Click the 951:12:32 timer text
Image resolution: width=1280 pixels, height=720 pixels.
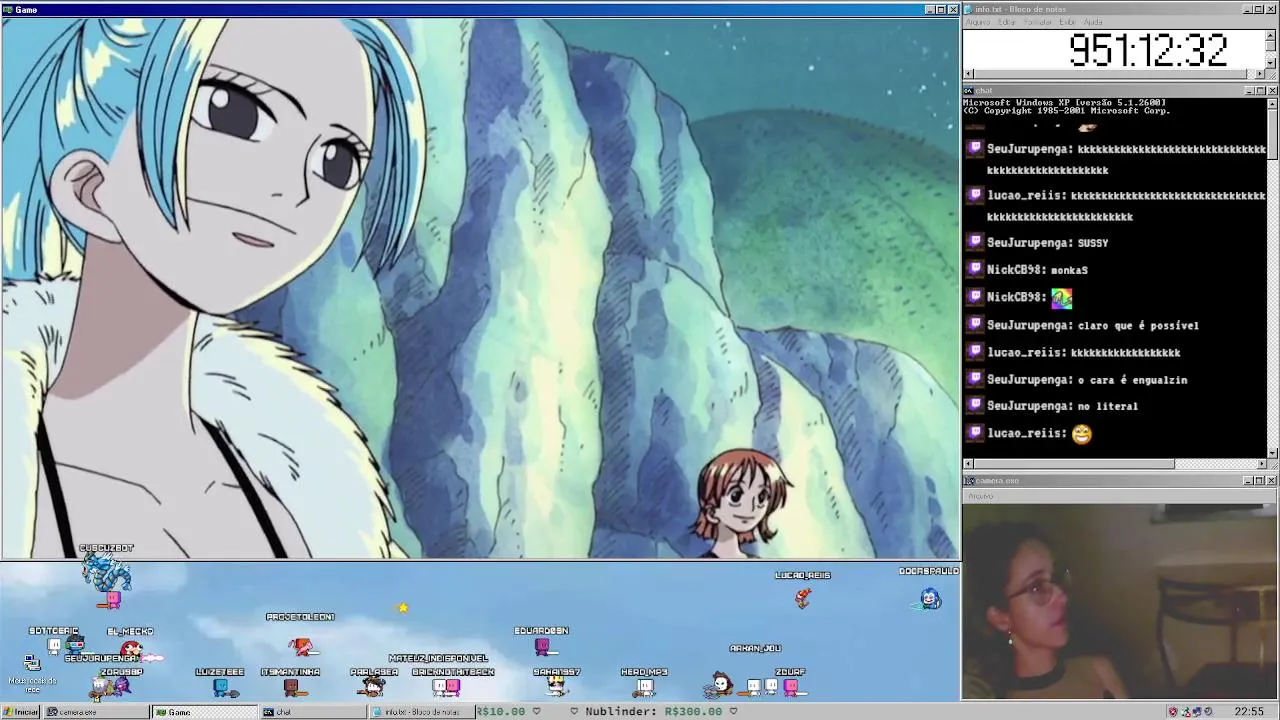click(1148, 50)
